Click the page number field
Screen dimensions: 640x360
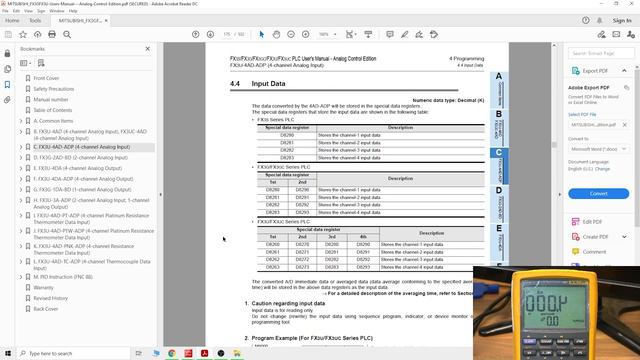coord(227,35)
